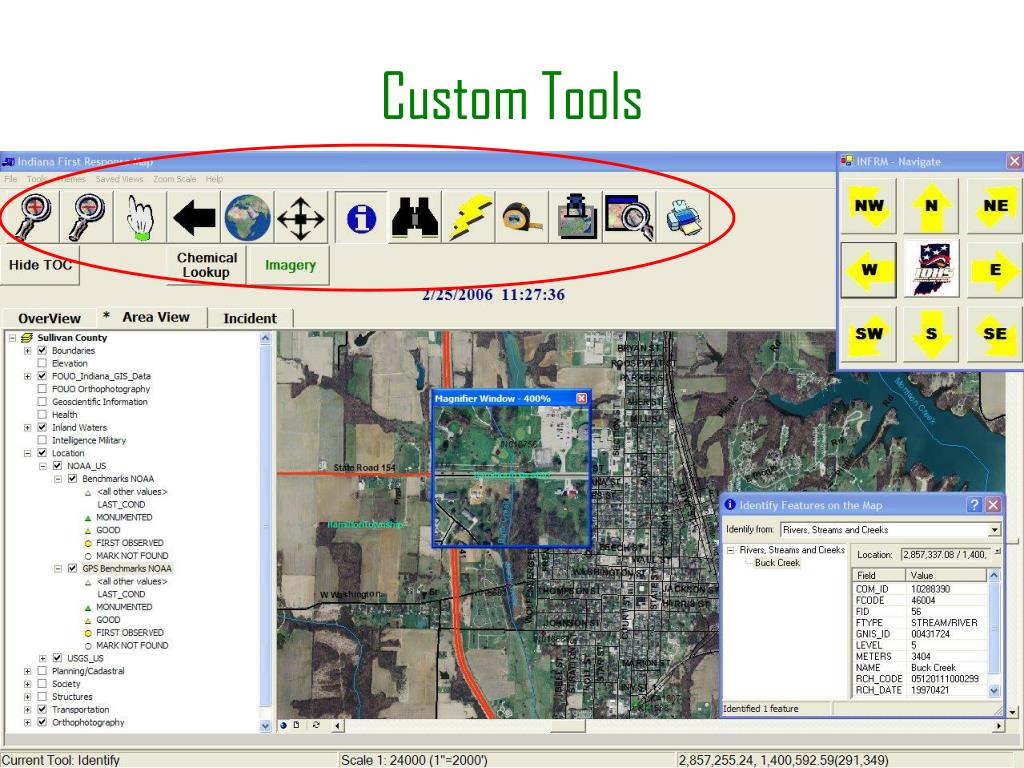Navigate southeast with SE arrow

click(x=995, y=334)
